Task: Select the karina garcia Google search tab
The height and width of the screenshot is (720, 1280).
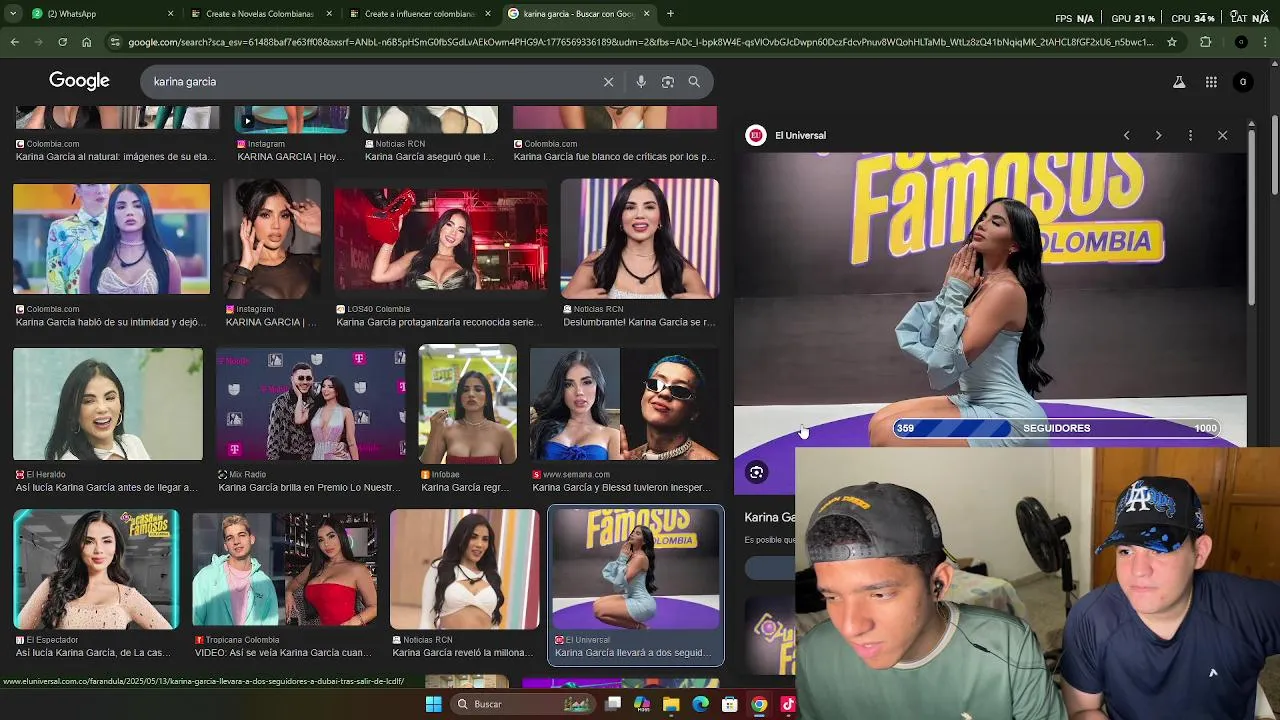Action: (x=578, y=14)
